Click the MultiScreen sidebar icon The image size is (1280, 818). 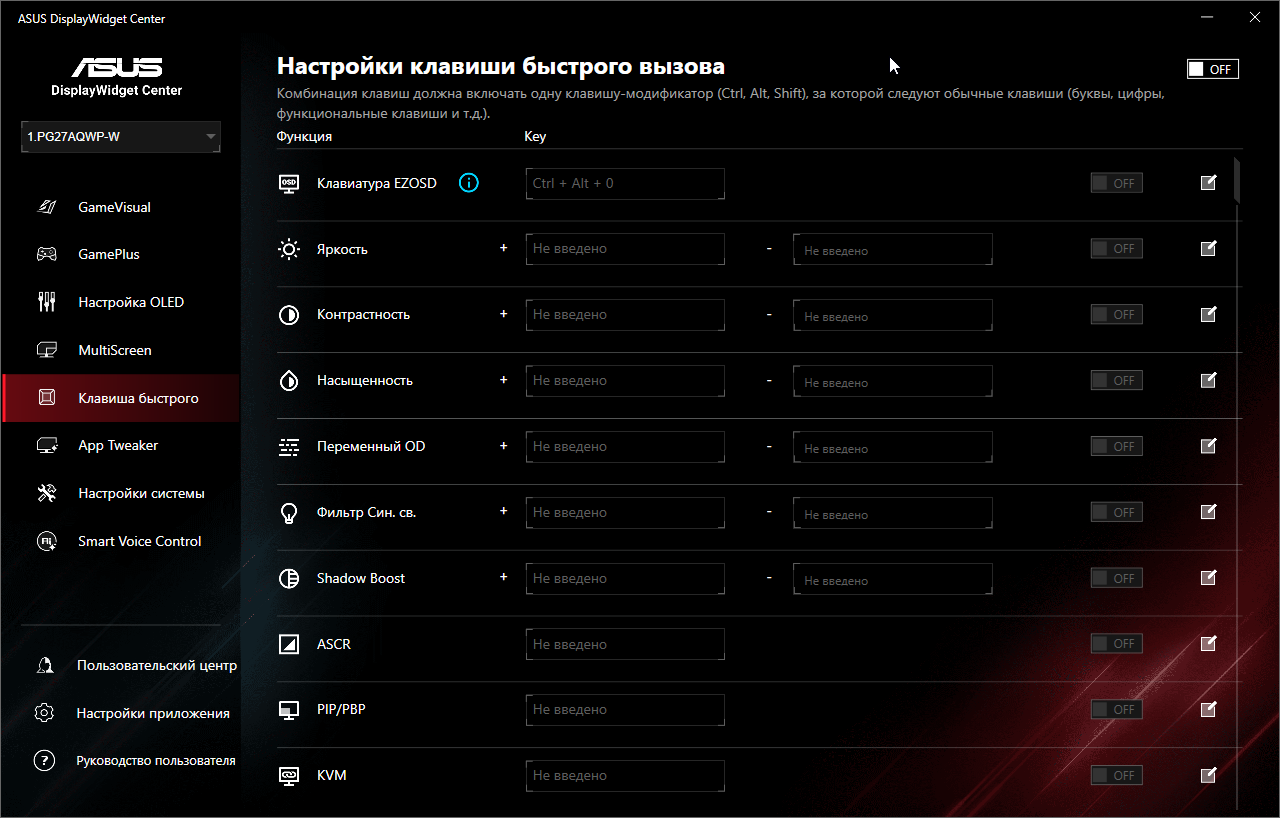click(47, 350)
